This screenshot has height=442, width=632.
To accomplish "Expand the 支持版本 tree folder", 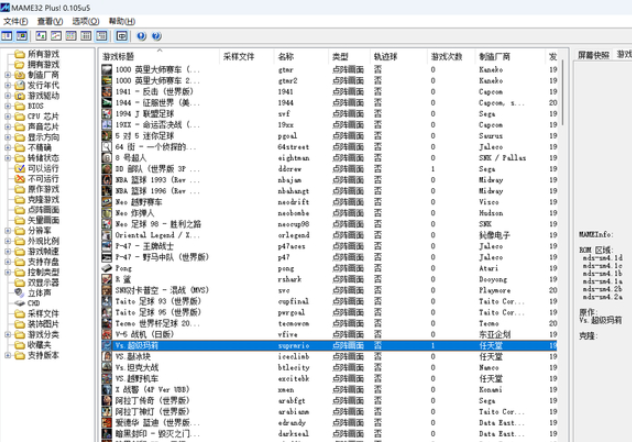I will (x=8, y=355).
